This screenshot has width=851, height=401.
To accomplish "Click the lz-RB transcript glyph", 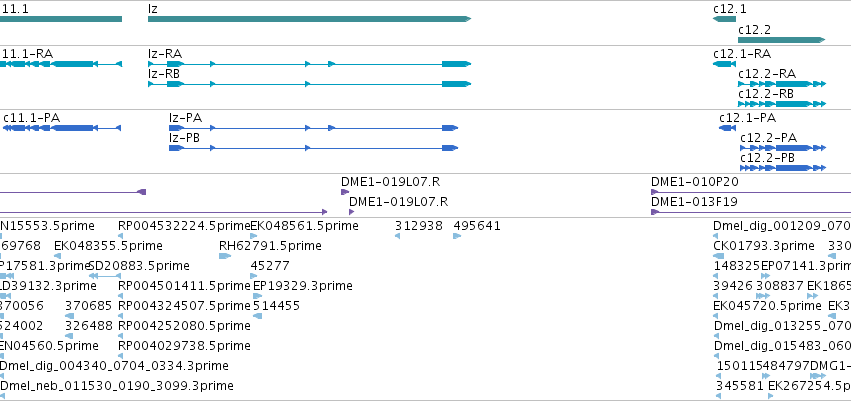I will coord(309,84).
